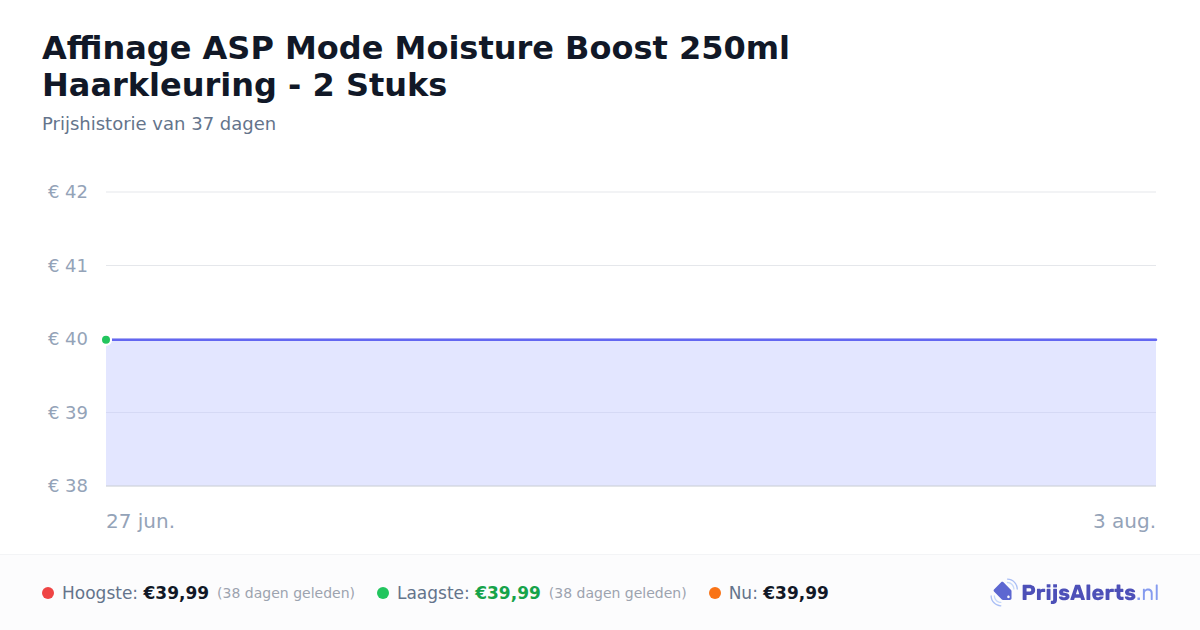Image resolution: width=1200 pixels, height=630 pixels.
Task: Click the 3 aug. end date label
Action: (x=1124, y=521)
